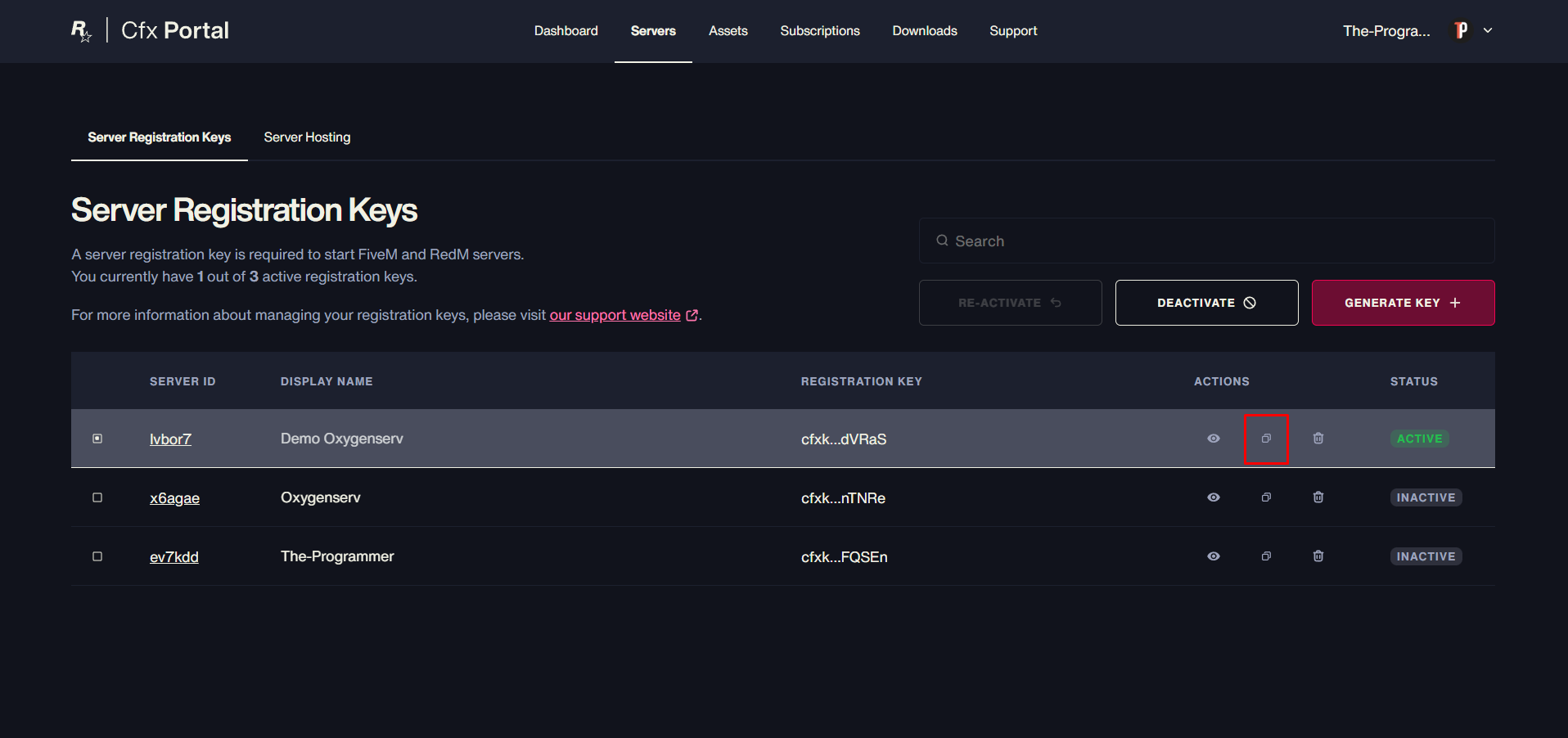
Task: Delete the The-Programmer registration key
Action: tap(1318, 556)
